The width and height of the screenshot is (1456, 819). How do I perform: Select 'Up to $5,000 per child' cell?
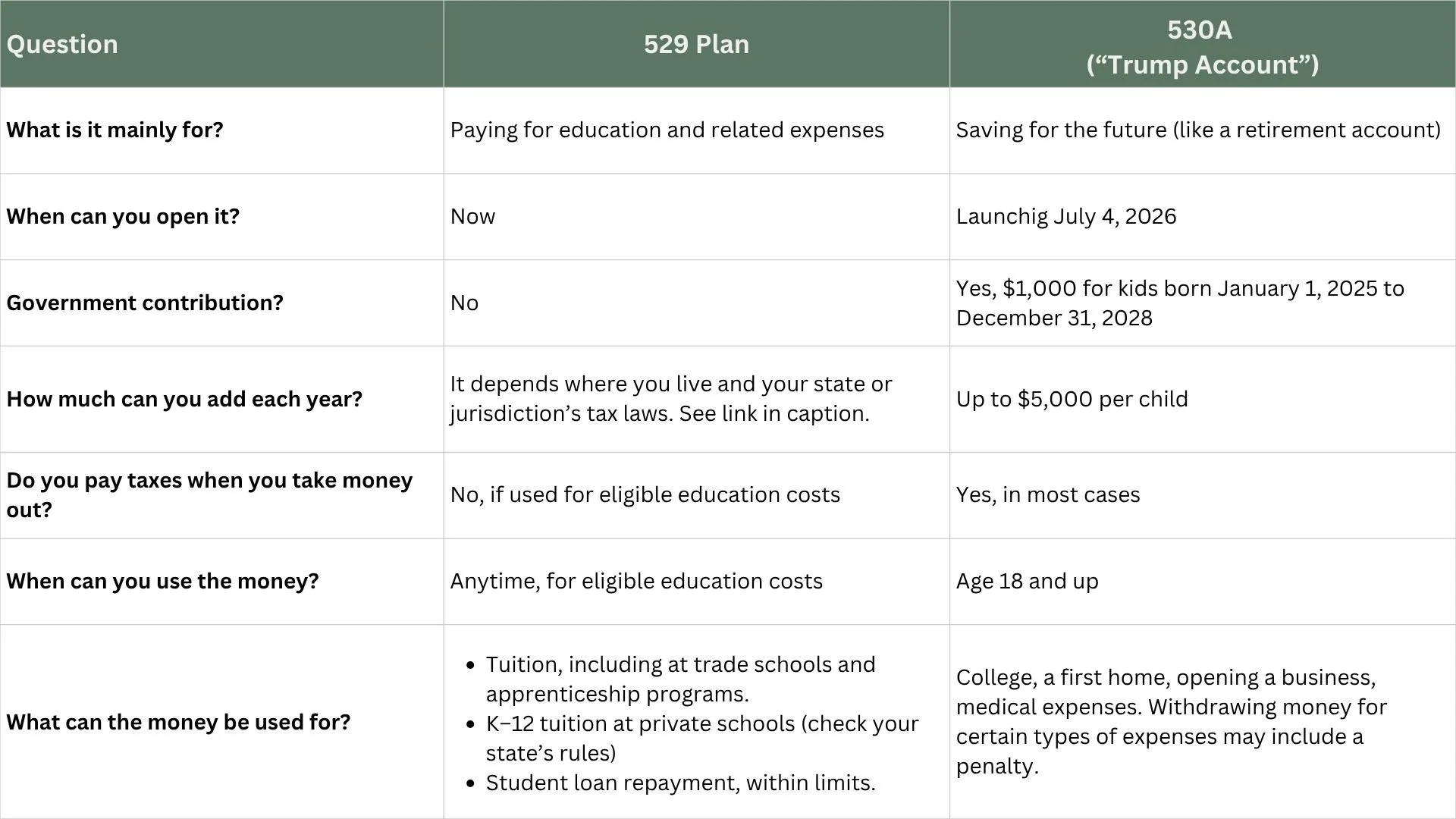1203,400
